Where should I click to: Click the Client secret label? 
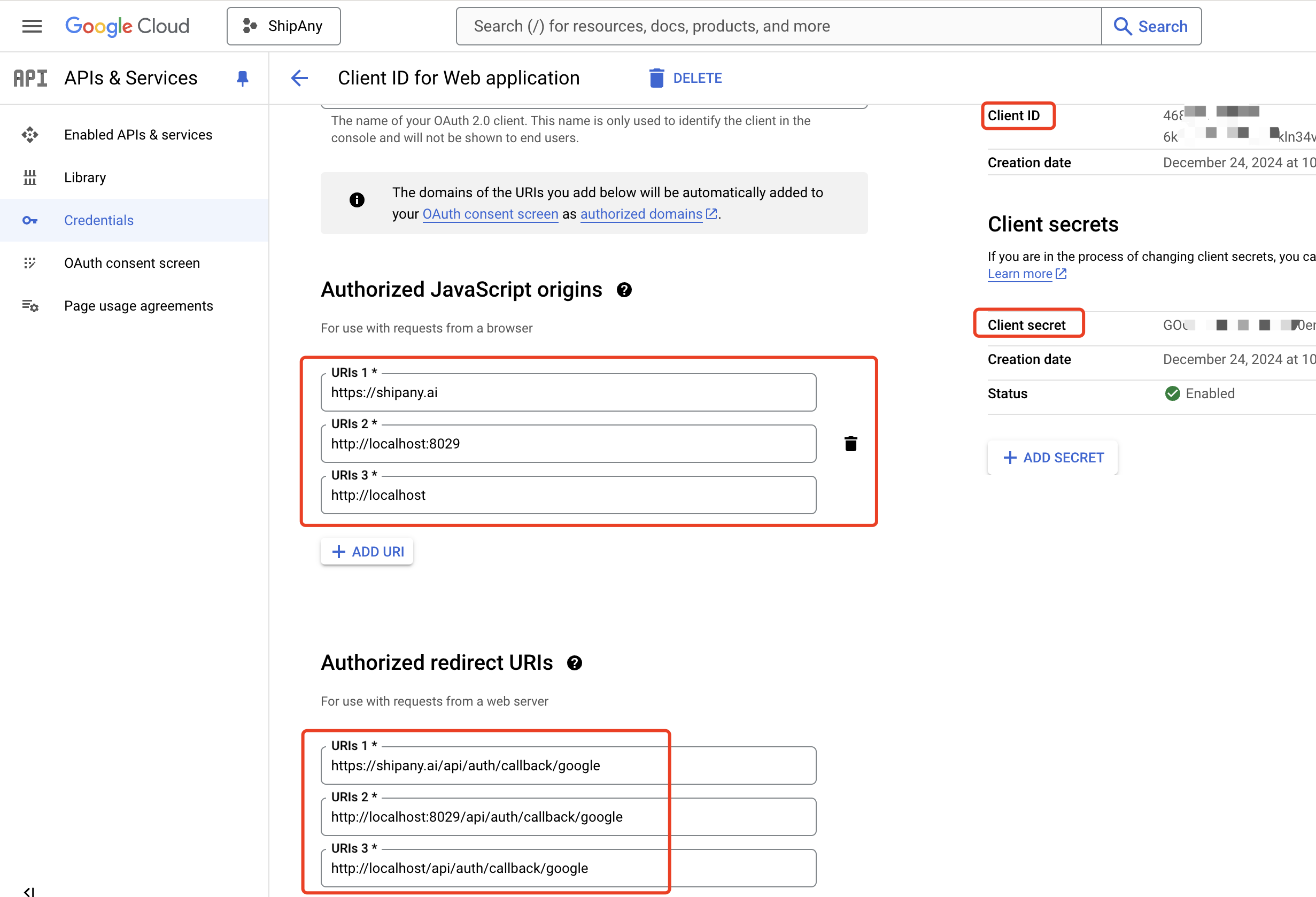tap(1026, 325)
